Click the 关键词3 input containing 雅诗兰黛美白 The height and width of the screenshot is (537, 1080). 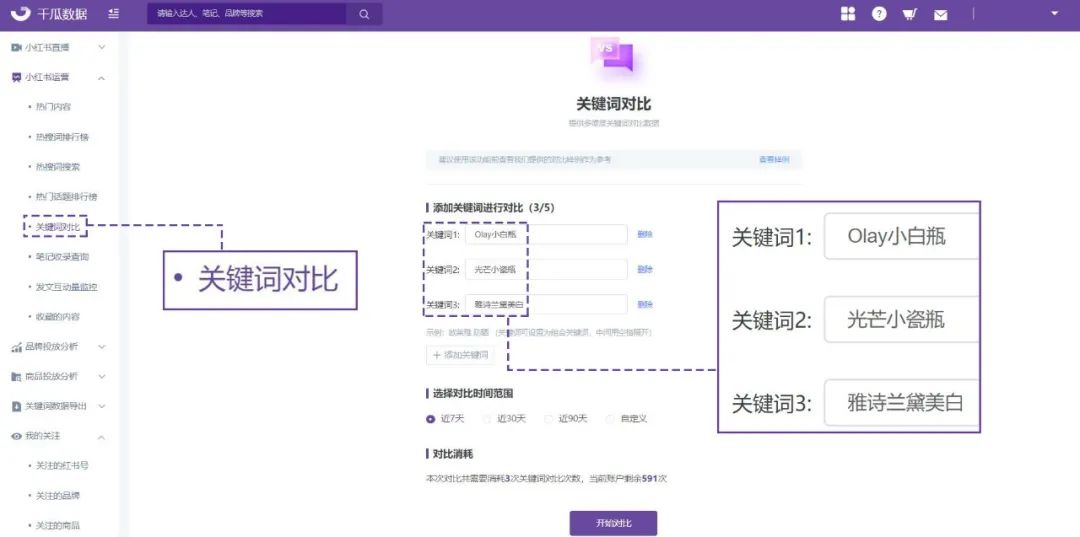tap(546, 304)
